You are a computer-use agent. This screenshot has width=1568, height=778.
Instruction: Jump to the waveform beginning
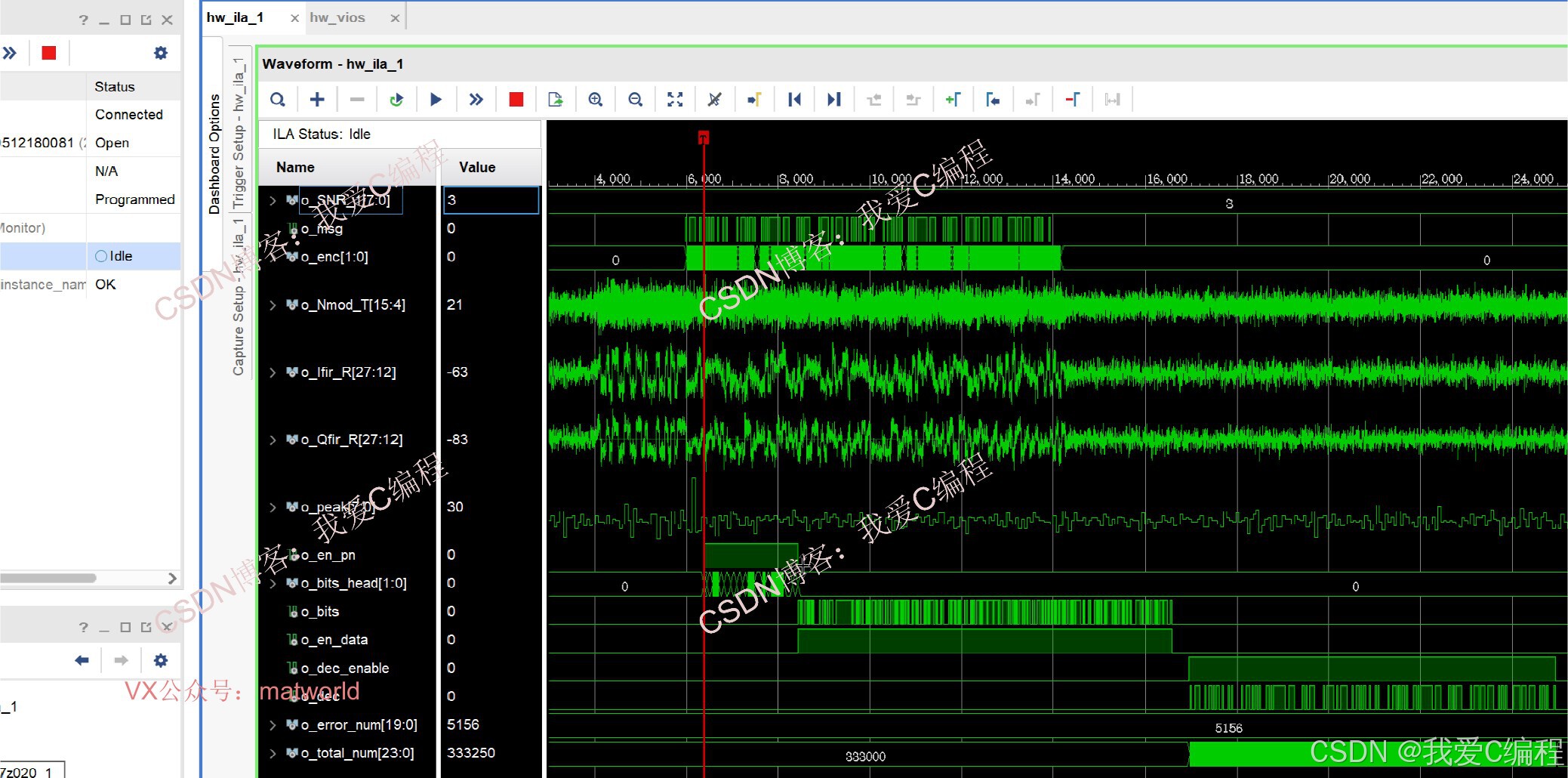point(794,100)
